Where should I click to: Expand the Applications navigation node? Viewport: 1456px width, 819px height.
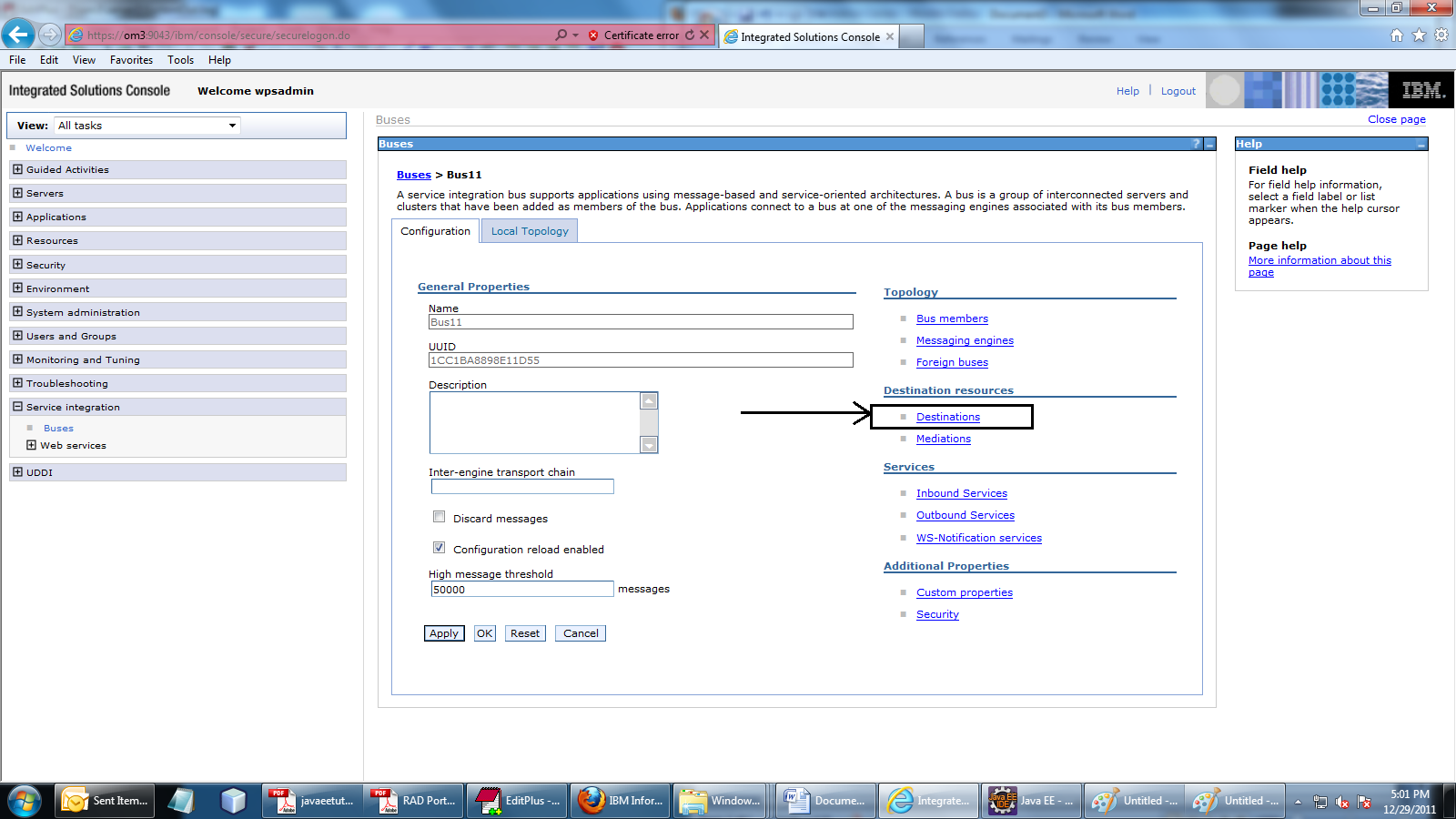click(17, 217)
